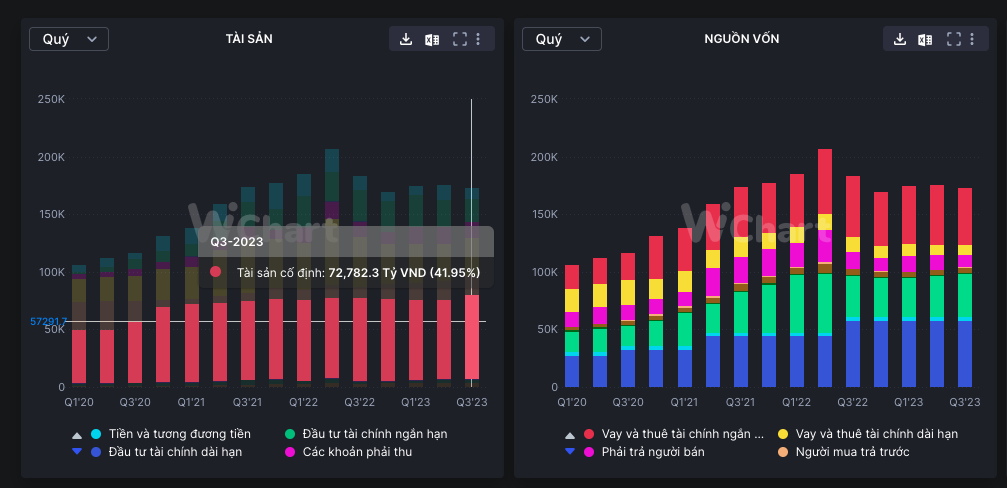Export Nguồn Vốn chart to Excel
The image size is (1007, 488).
click(926, 39)
